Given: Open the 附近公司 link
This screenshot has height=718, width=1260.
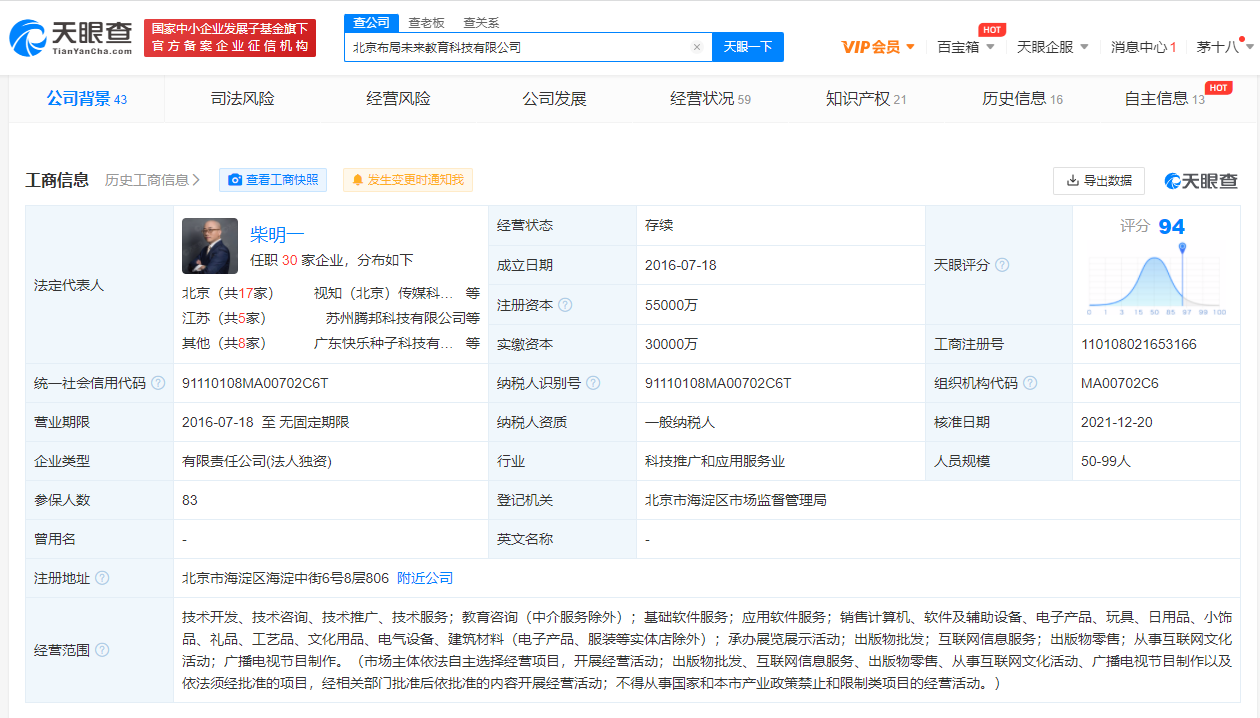Looking at the screenshot, I should point(425,578).
